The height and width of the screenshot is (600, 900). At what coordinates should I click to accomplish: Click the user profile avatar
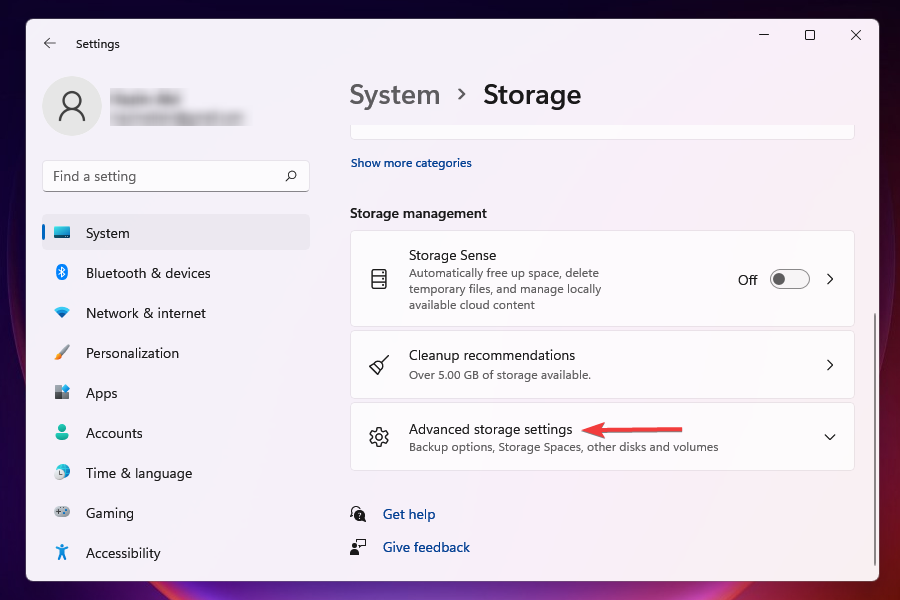72,106
